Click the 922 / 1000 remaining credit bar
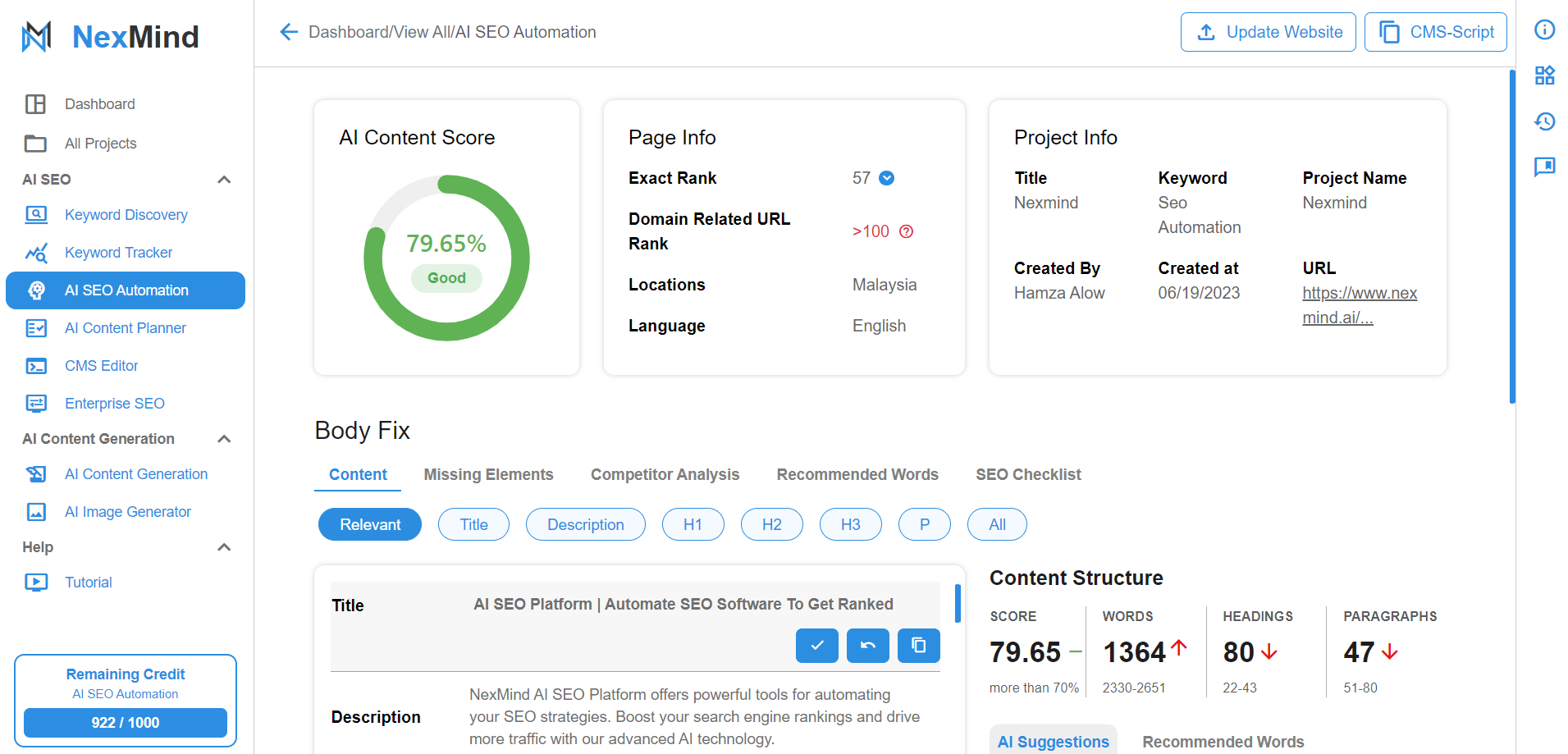The height and width of the screenshot is (754, 1568). 126,723
